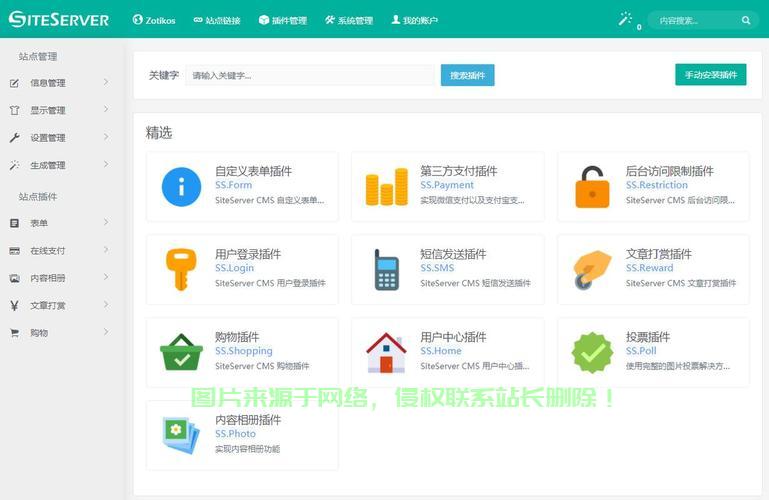This screenshot has height=500, width=769.
Task: Click the 购物 cart icon
Action: click(x=15, y=333)
